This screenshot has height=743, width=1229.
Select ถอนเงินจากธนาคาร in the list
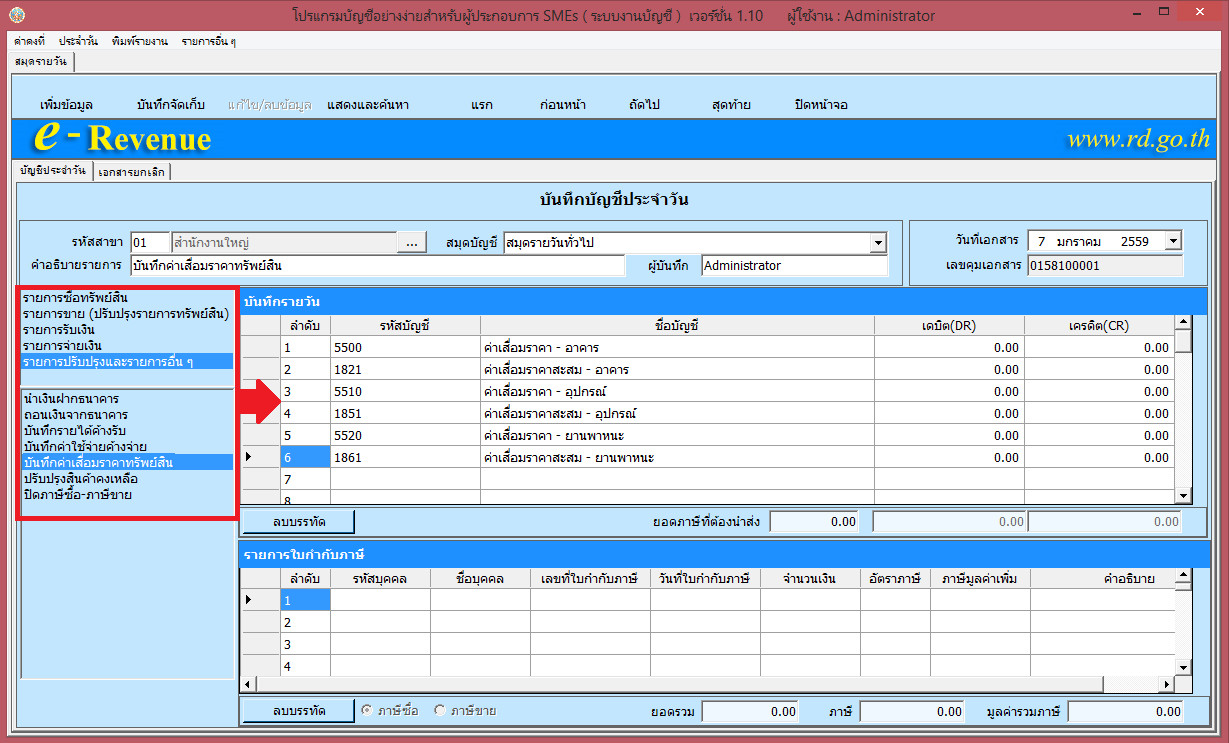(125, 414)
